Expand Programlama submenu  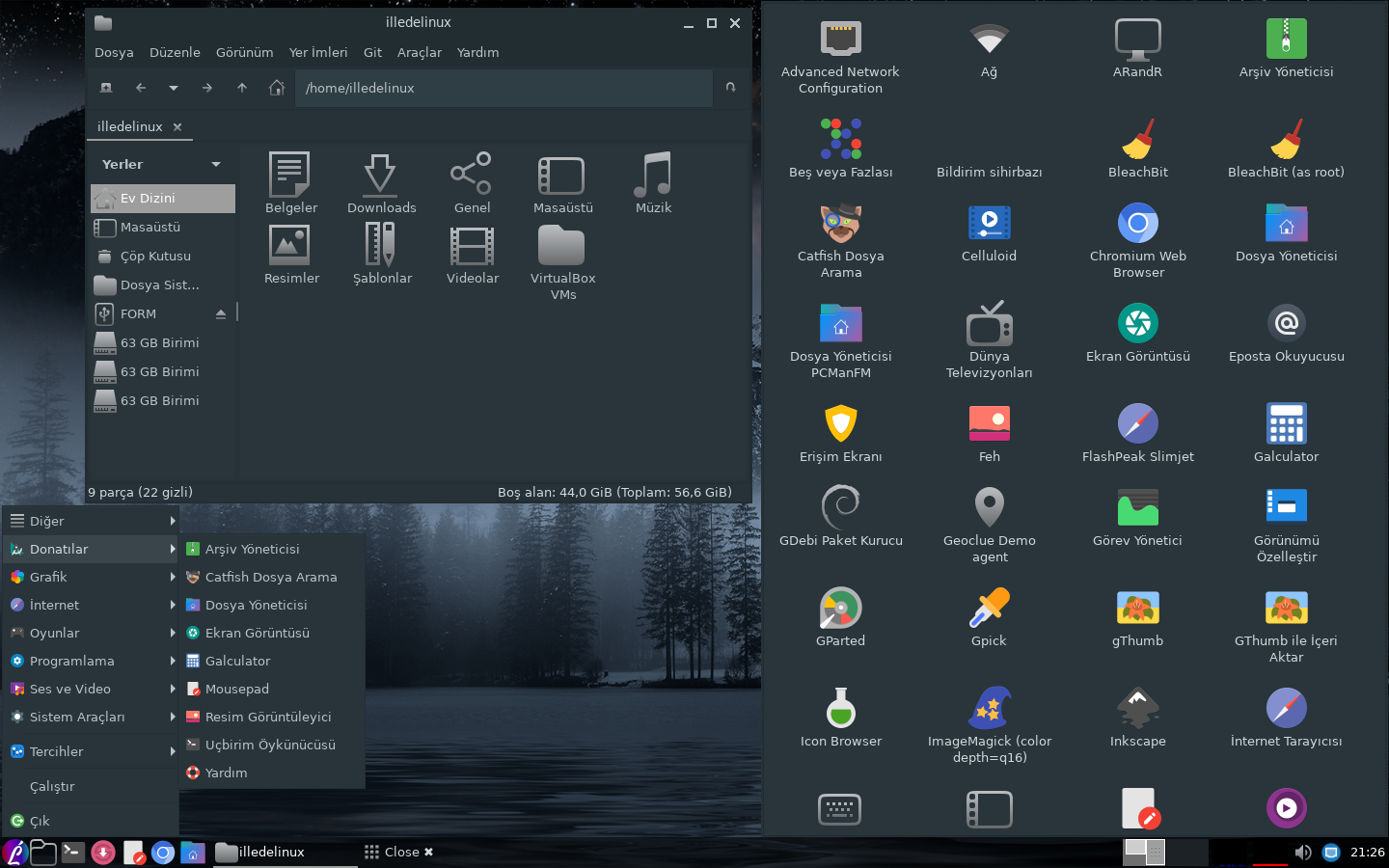coord(92,661)
